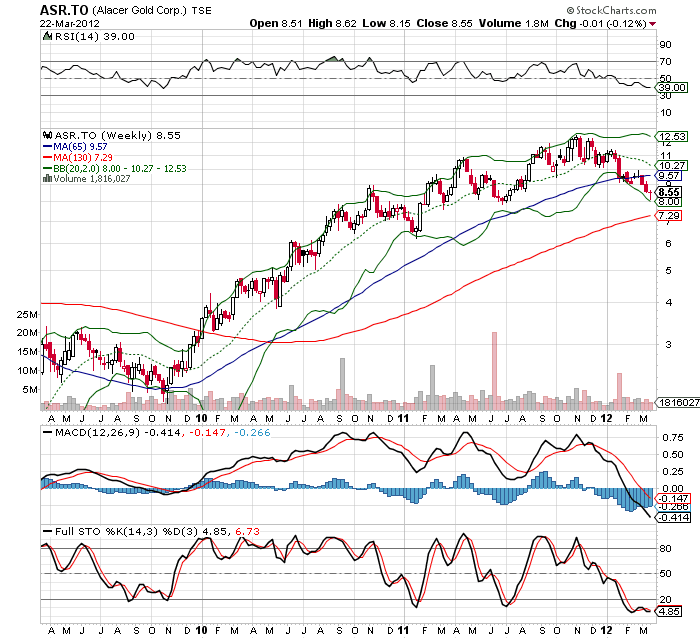Click the red MA(130) line swatch
This screenshot has width=700, height=639.
point(47,157)
